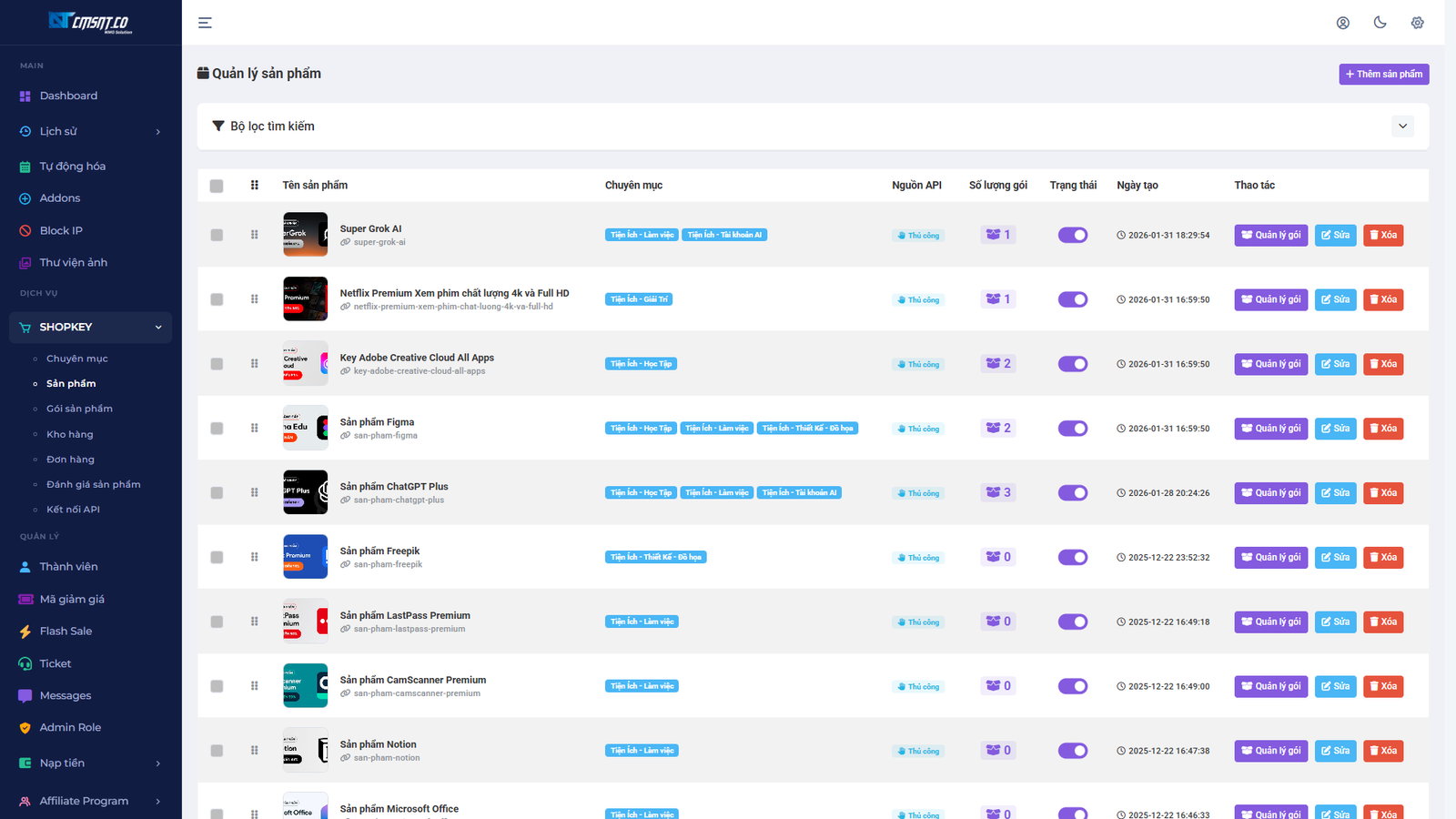The image size is (1456, 819).
Task: Open the Flash Sale lightning icon
Action: pos(25,632)
